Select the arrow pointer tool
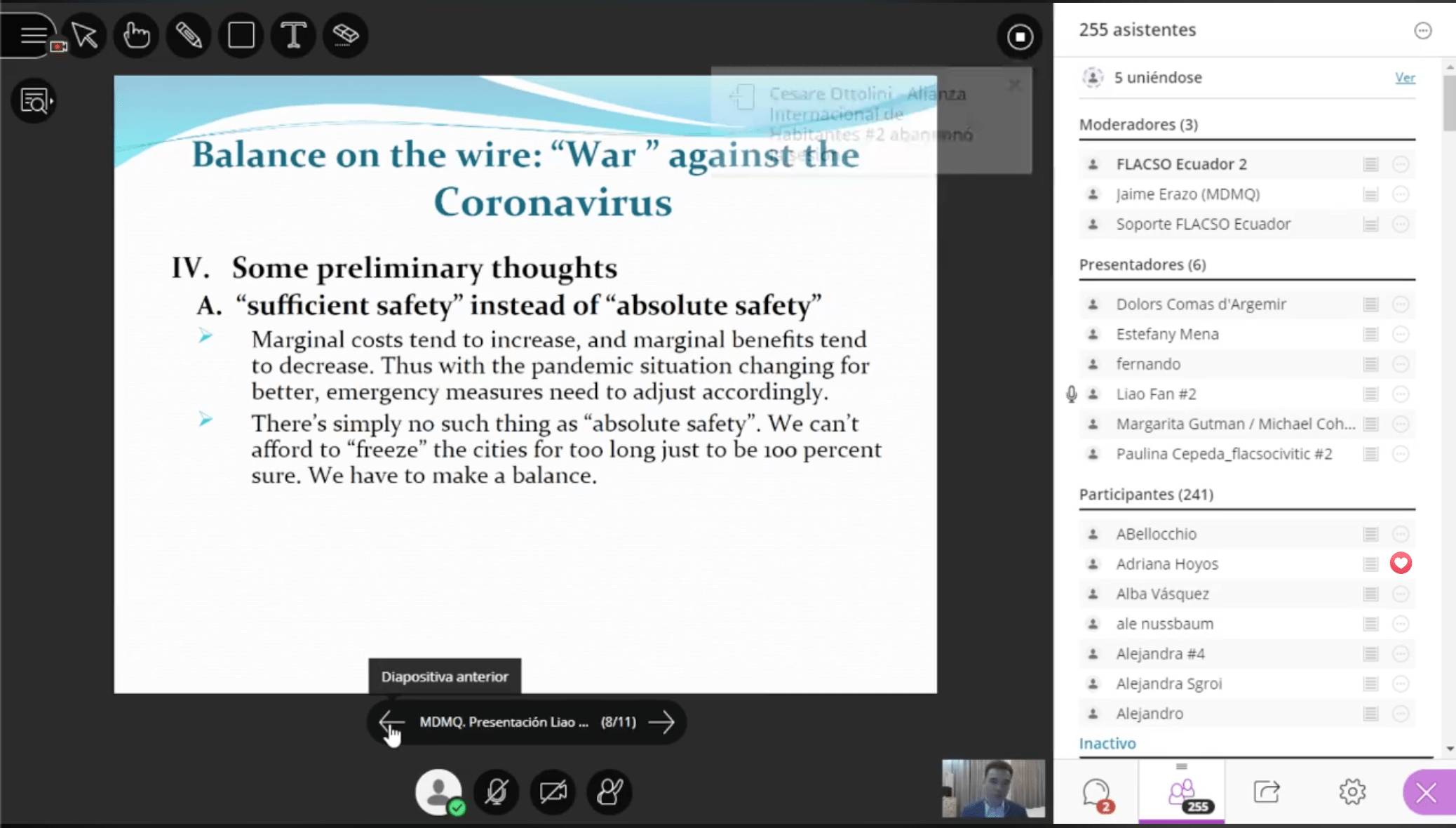This screenshot has height=828, width=1456. tap(85, 35)
